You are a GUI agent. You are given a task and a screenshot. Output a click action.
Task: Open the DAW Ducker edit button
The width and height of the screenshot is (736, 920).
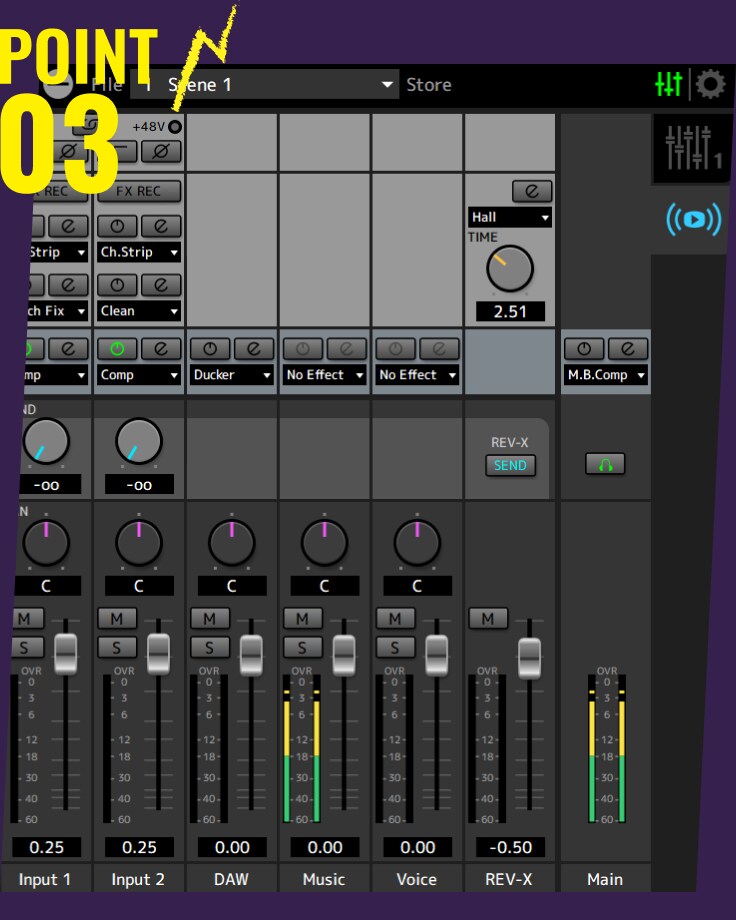point(254,349)
